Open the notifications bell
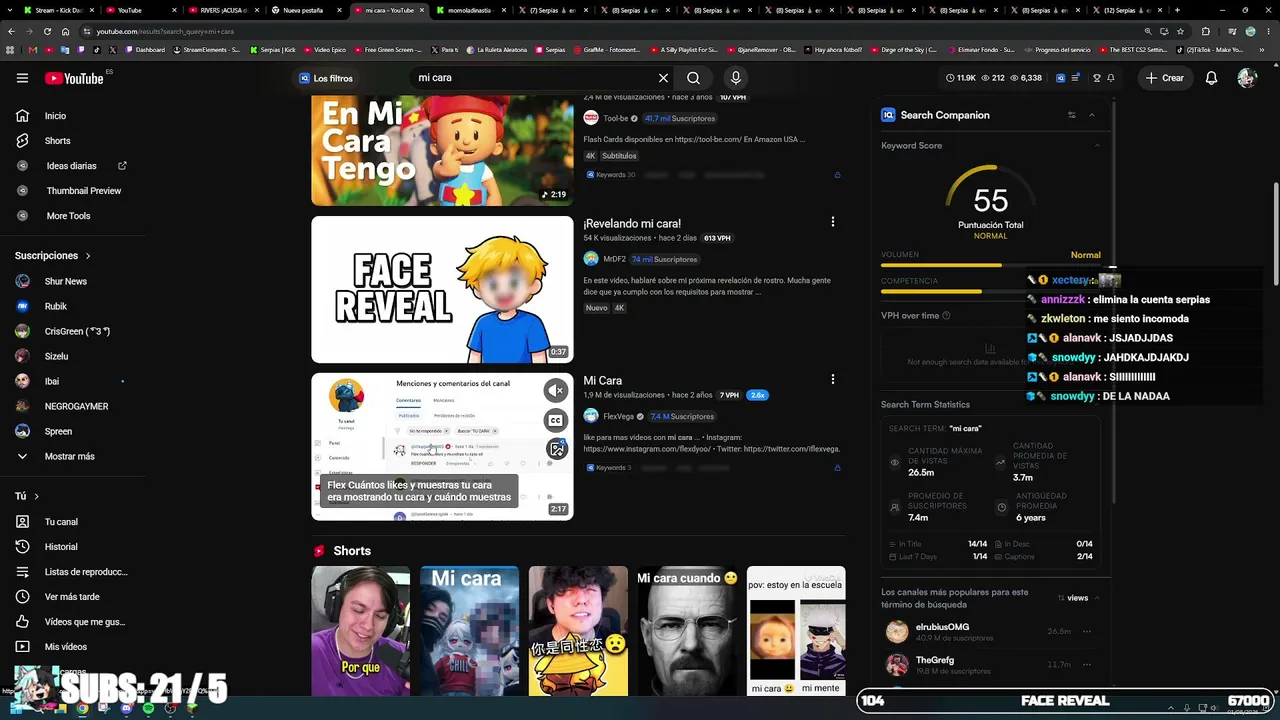Screen dimensions: 1280x720 (1211, 78)
